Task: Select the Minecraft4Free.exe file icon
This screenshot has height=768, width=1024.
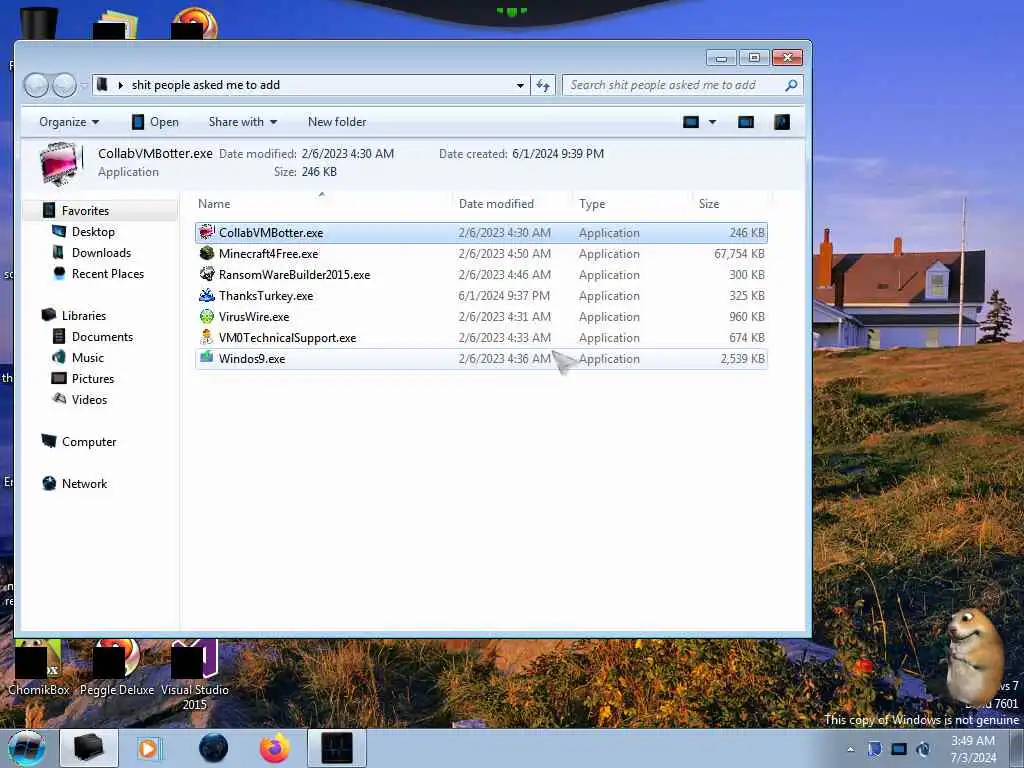Action: coord(207,253)
